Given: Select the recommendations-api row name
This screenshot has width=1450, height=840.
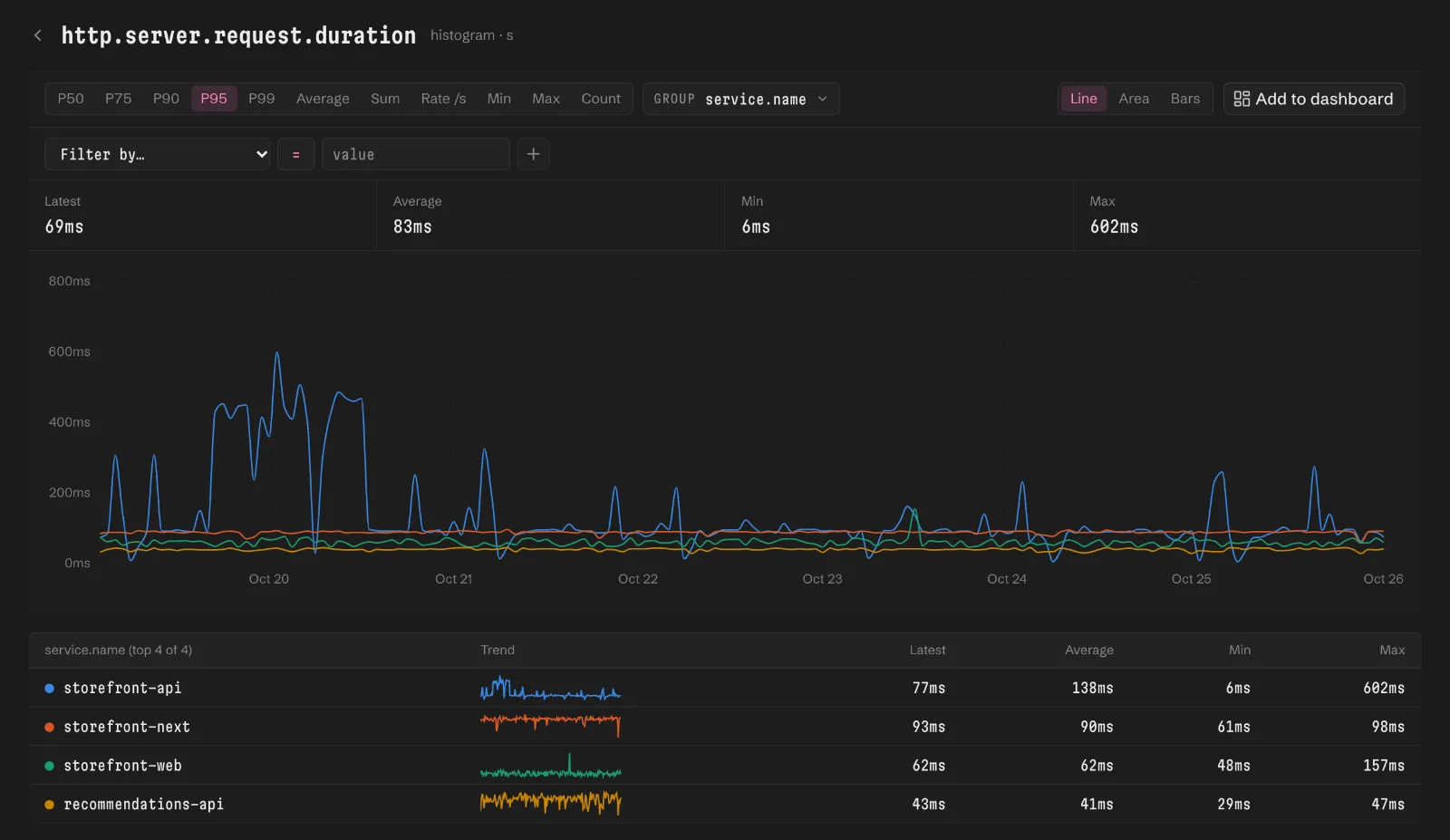Looking at the screenshot, I should tap(143, 804).
